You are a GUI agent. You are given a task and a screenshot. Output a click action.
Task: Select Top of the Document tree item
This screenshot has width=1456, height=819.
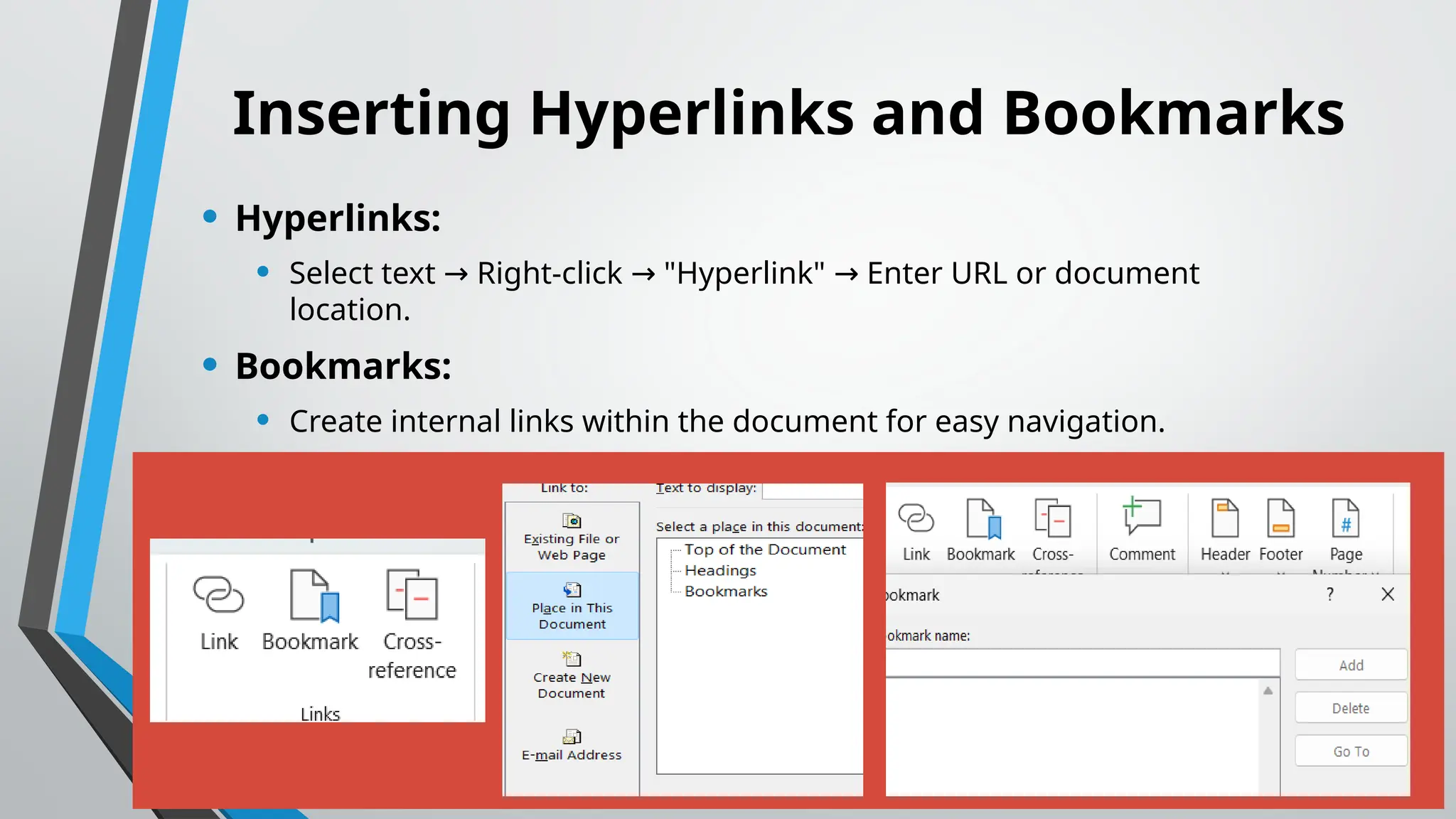click(x=764, y=550)
